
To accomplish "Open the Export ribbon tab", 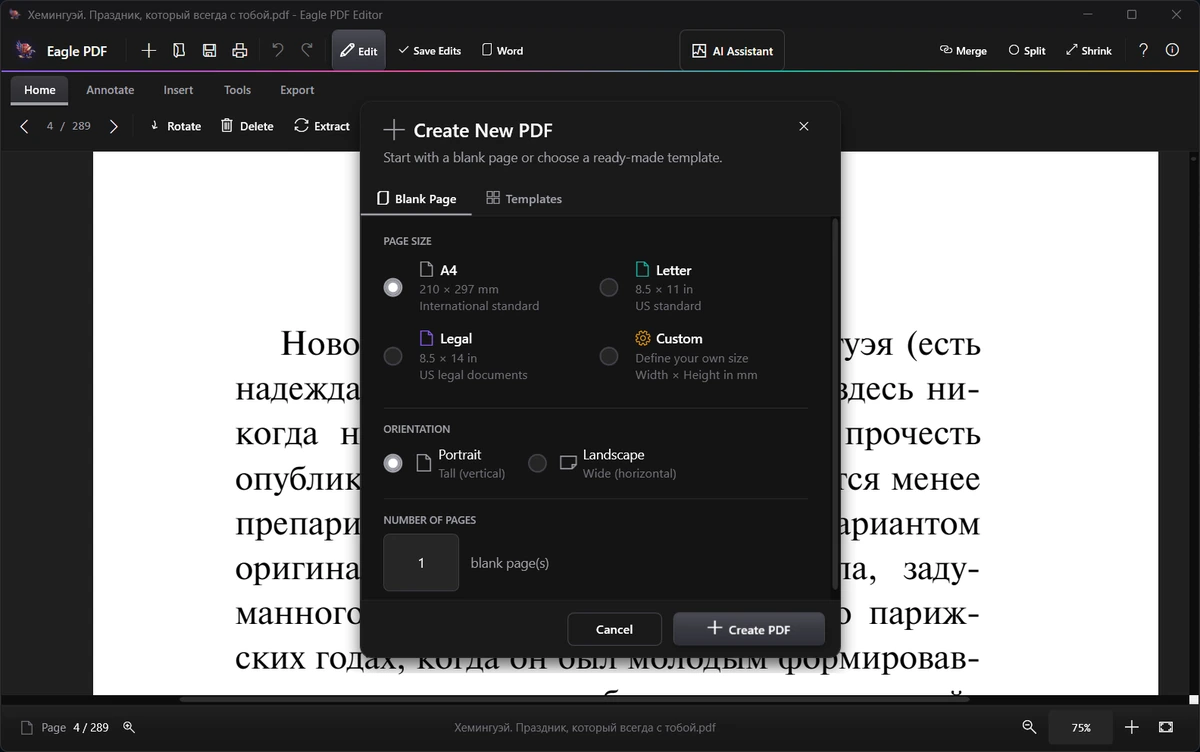I will tap(297, 90).
